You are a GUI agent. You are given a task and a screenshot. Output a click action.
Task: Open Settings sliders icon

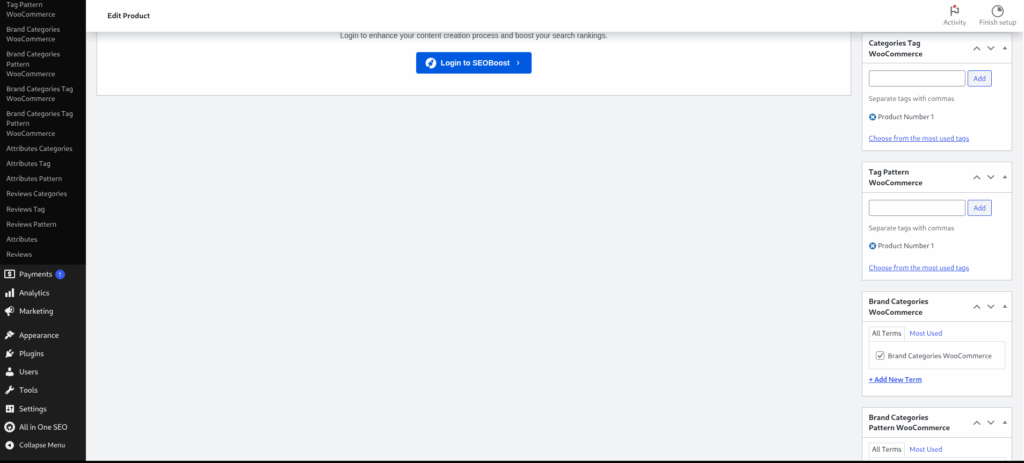(9, 409)
